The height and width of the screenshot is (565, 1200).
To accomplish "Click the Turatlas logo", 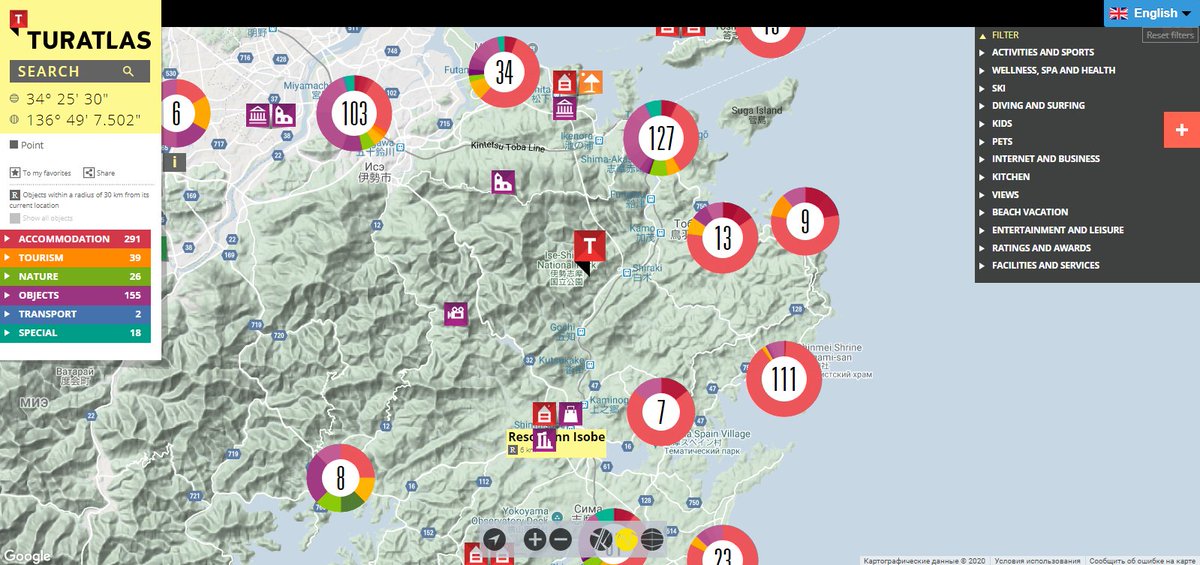I will (80, 28).
